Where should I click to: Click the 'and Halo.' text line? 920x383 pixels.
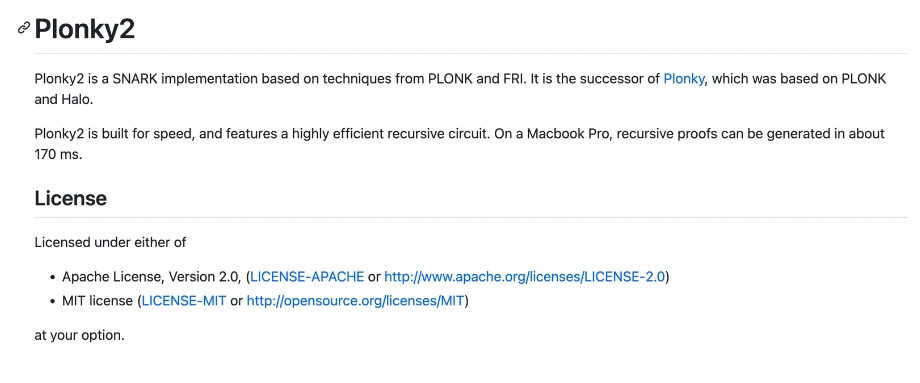[63, 100]
